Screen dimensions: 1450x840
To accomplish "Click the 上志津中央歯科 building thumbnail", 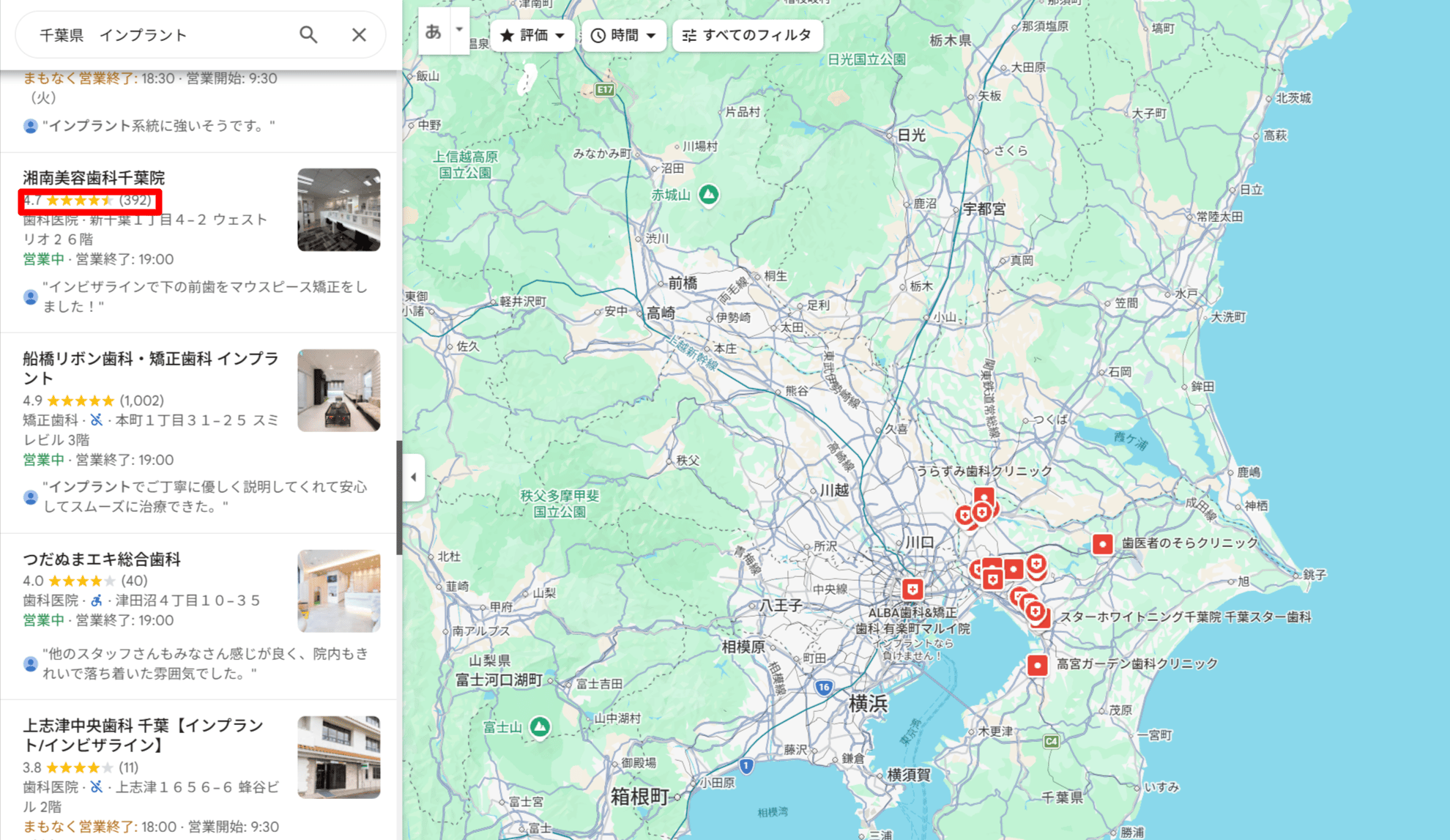I will tap(338, 757).
